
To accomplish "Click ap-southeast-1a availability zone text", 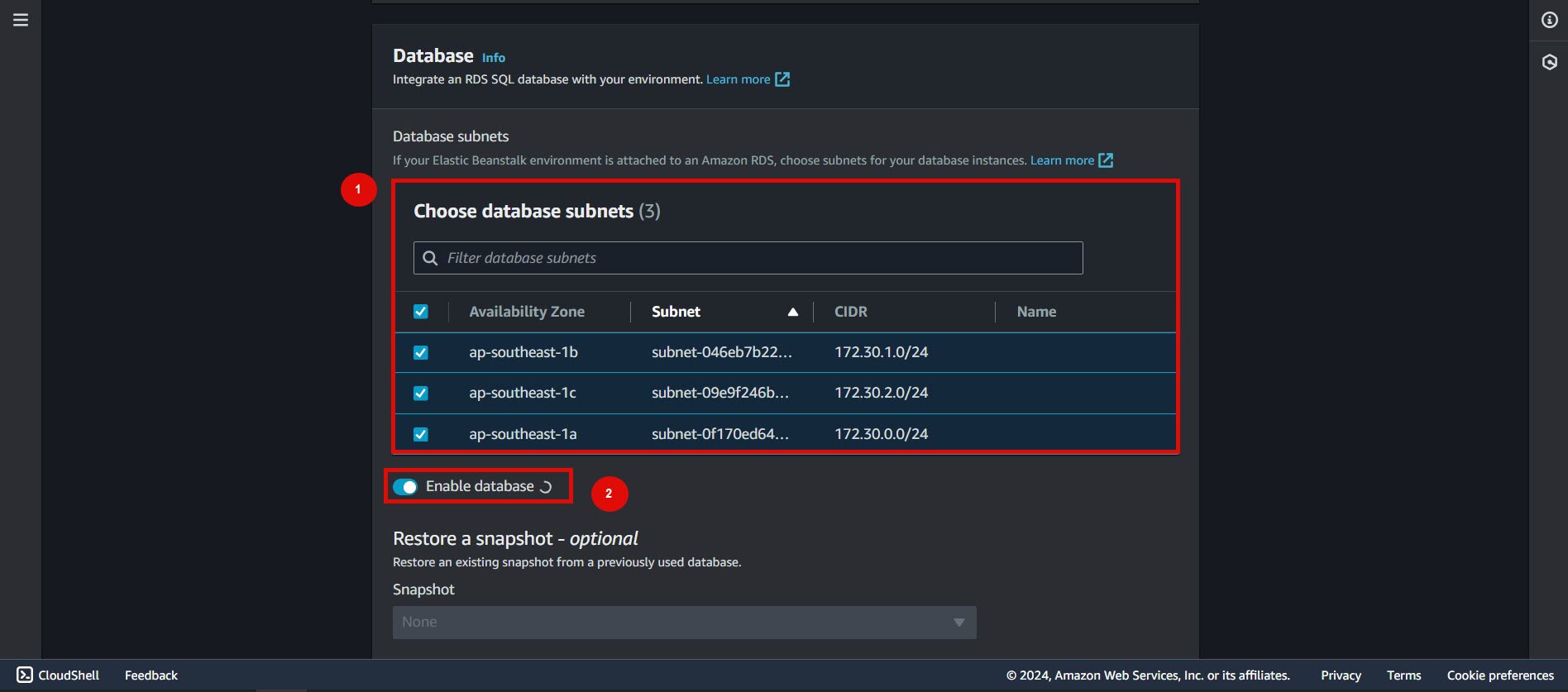I will [523, 434].
